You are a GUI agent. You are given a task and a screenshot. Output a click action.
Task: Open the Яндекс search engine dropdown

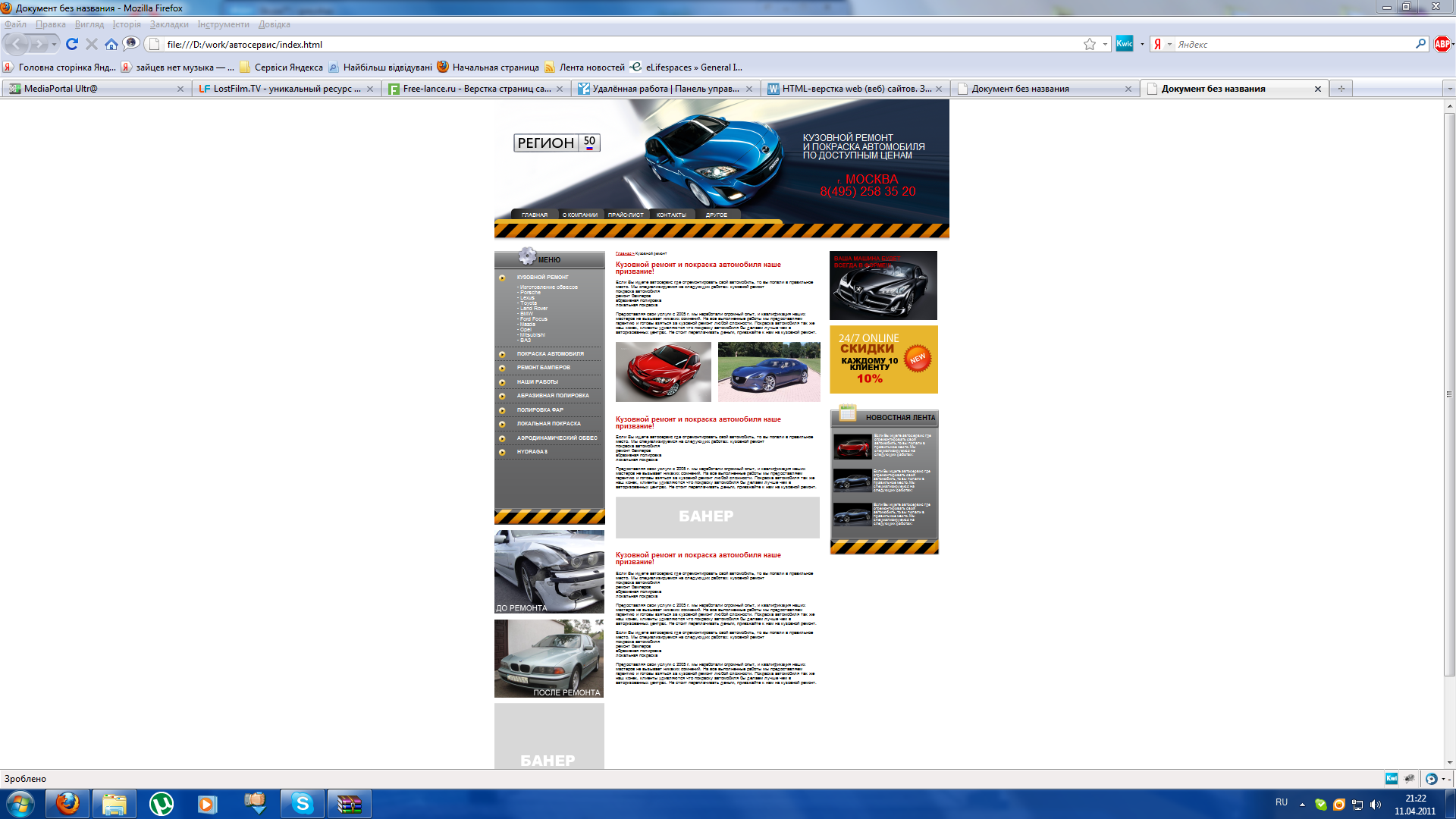[1169, 44]
